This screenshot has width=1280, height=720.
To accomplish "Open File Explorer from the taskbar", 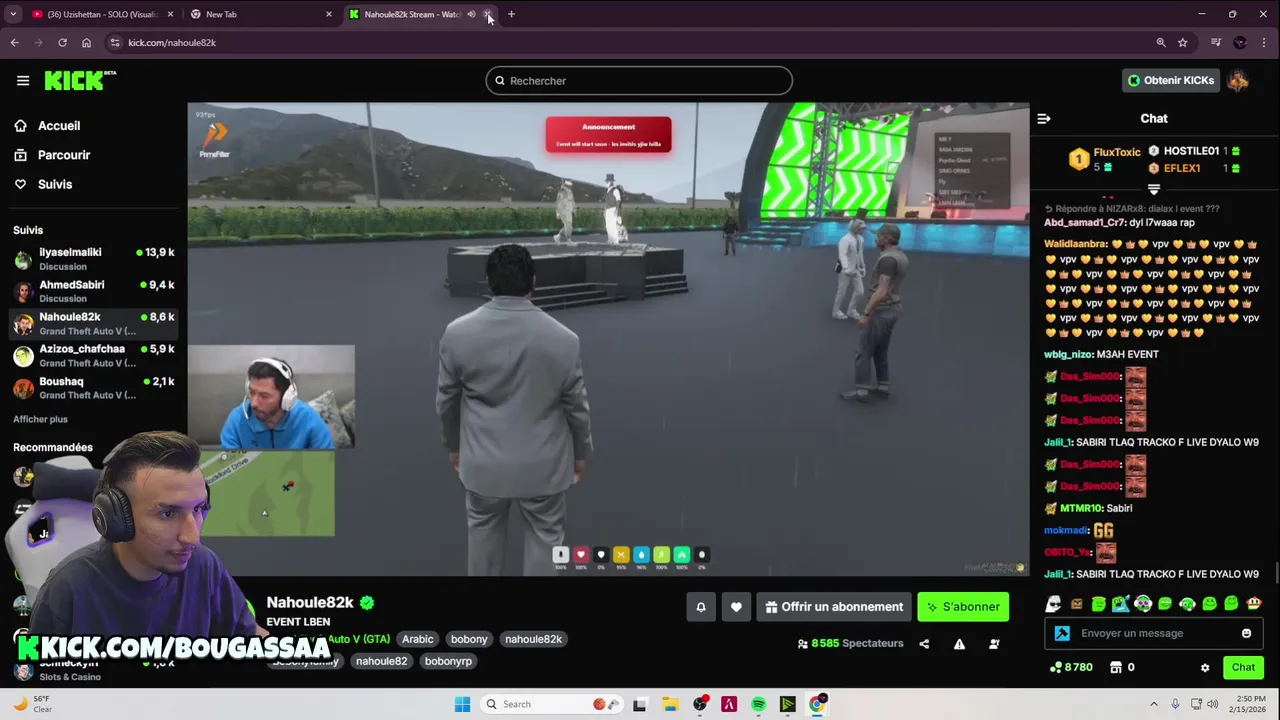I will tap(670, 704).
